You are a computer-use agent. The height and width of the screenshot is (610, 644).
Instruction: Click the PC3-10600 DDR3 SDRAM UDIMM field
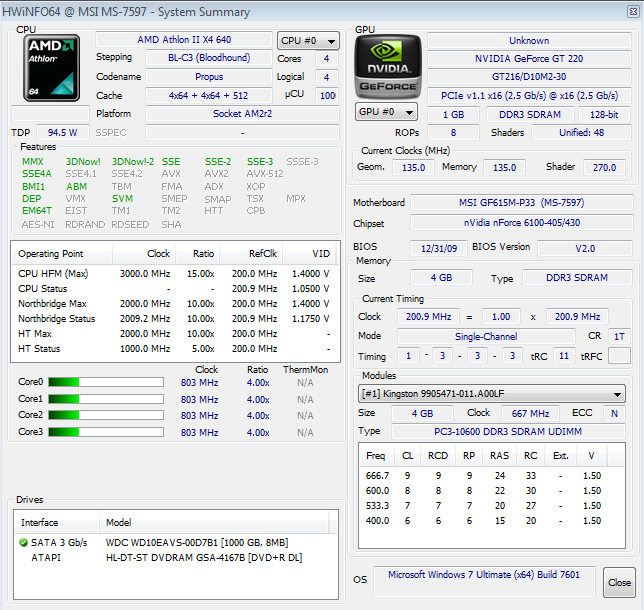click(508, 432)
